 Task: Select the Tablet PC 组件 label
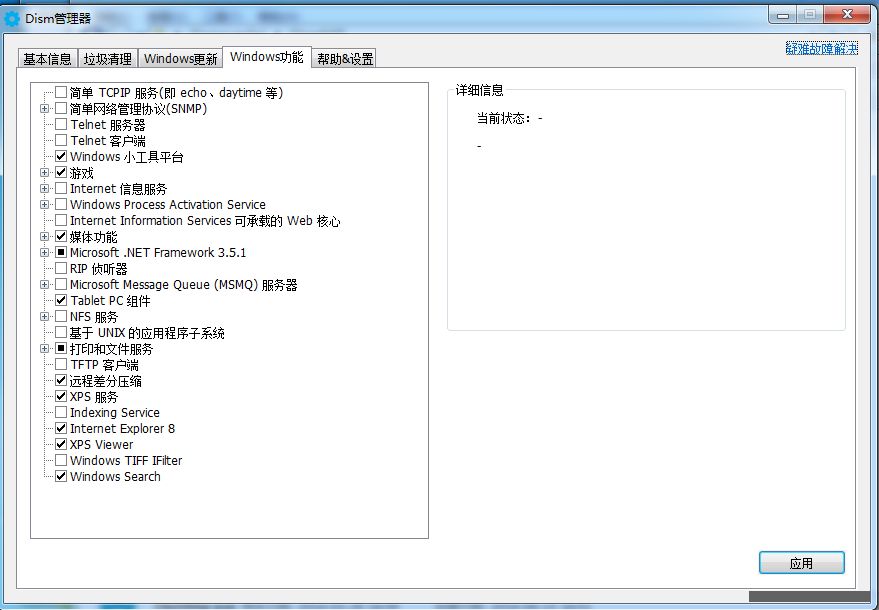coord(110,301)
